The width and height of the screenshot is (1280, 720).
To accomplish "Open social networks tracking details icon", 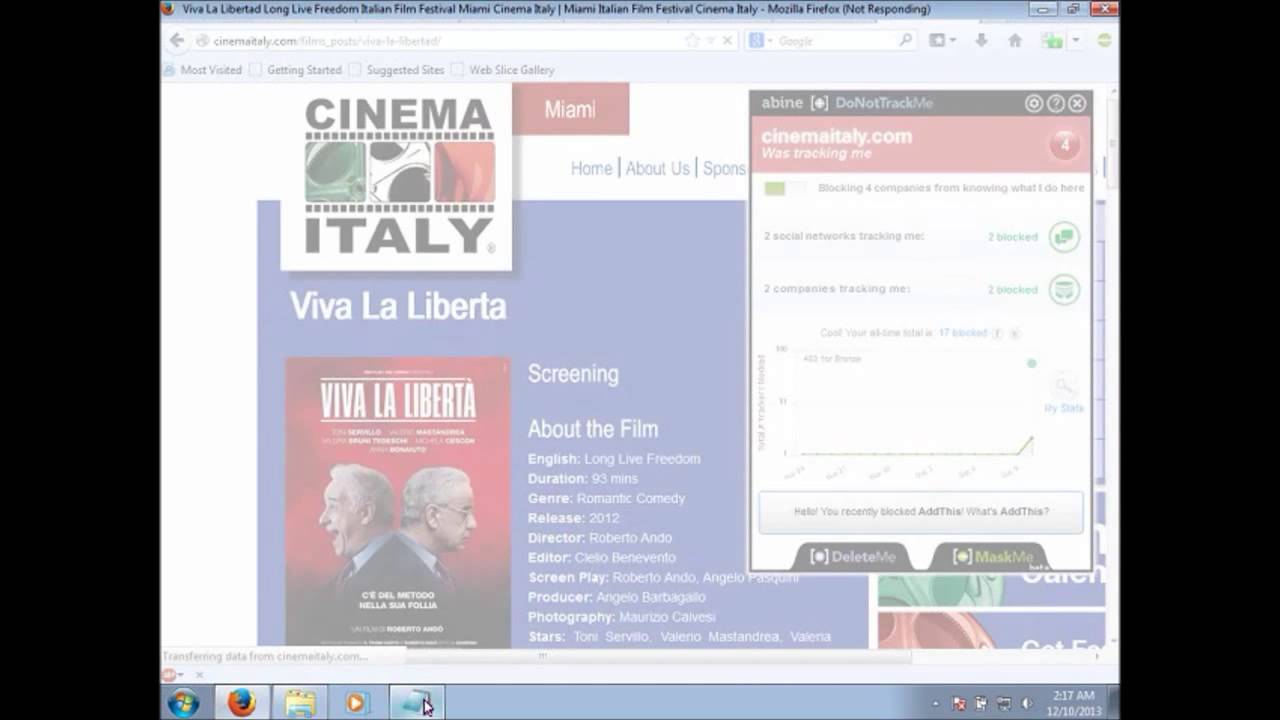I will click(x=1064, y=237).
